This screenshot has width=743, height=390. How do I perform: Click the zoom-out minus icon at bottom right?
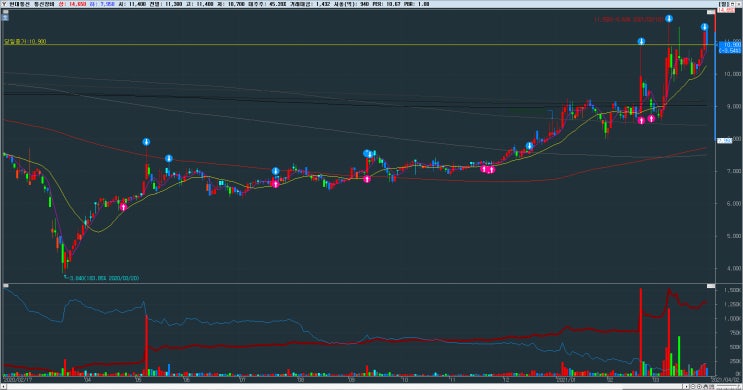point(693,387)
